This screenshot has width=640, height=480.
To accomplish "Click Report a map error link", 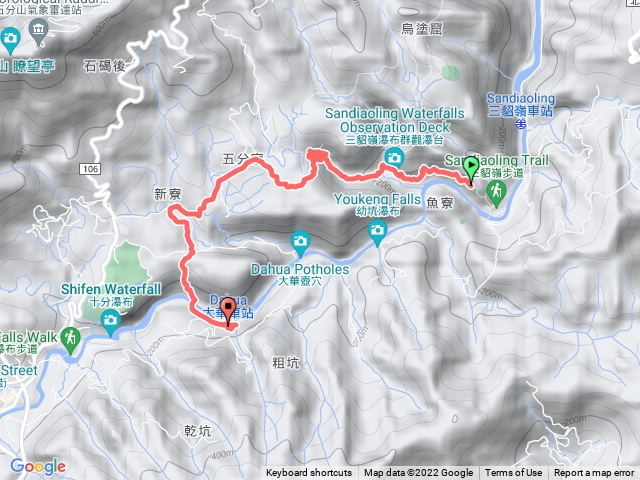I will click(594, 473).
